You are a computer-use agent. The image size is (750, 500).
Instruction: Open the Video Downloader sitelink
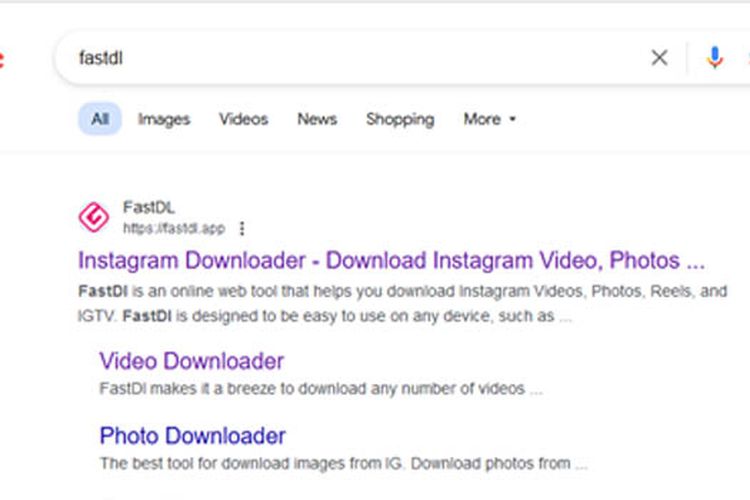[x=191, y=361]
